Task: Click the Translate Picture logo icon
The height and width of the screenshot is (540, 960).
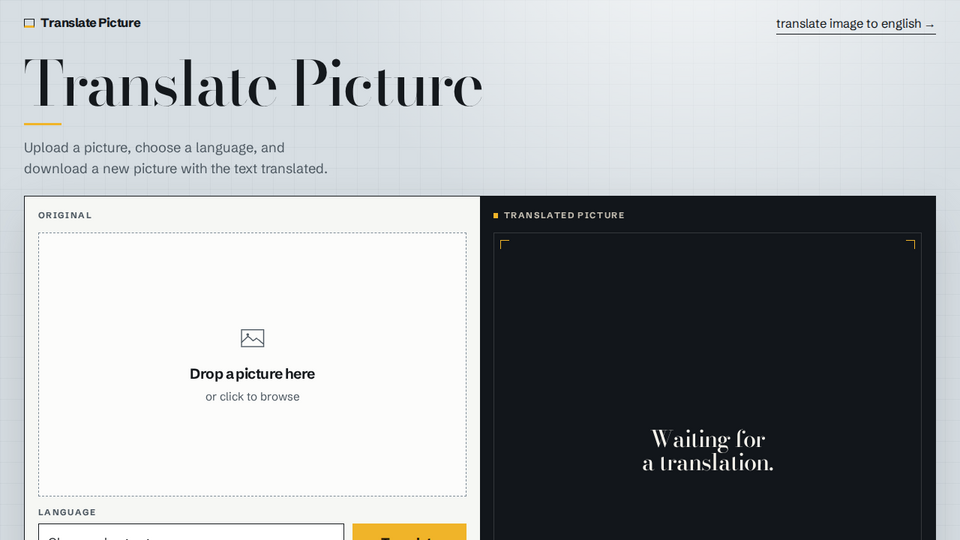Action: pyautogui.click(x=29, y=23)
